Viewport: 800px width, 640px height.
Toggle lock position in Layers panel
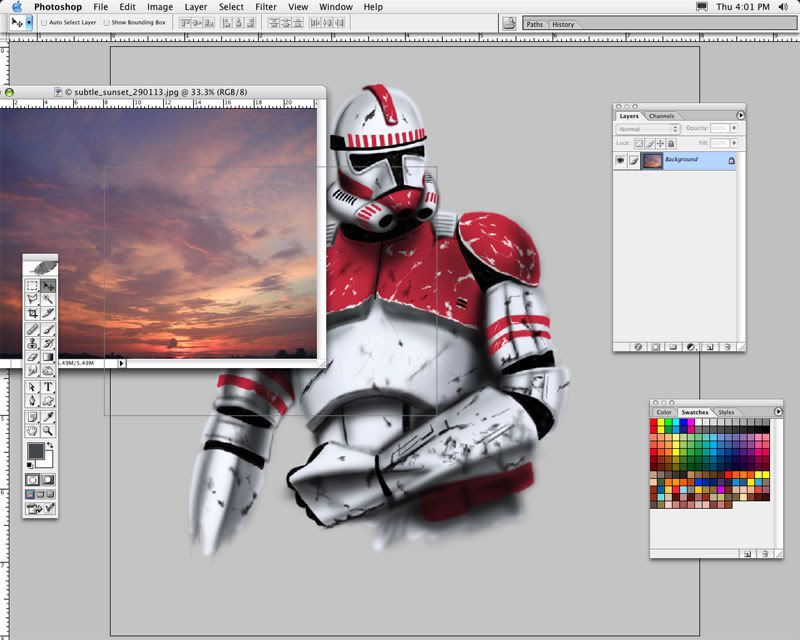(x=661, y=143)
